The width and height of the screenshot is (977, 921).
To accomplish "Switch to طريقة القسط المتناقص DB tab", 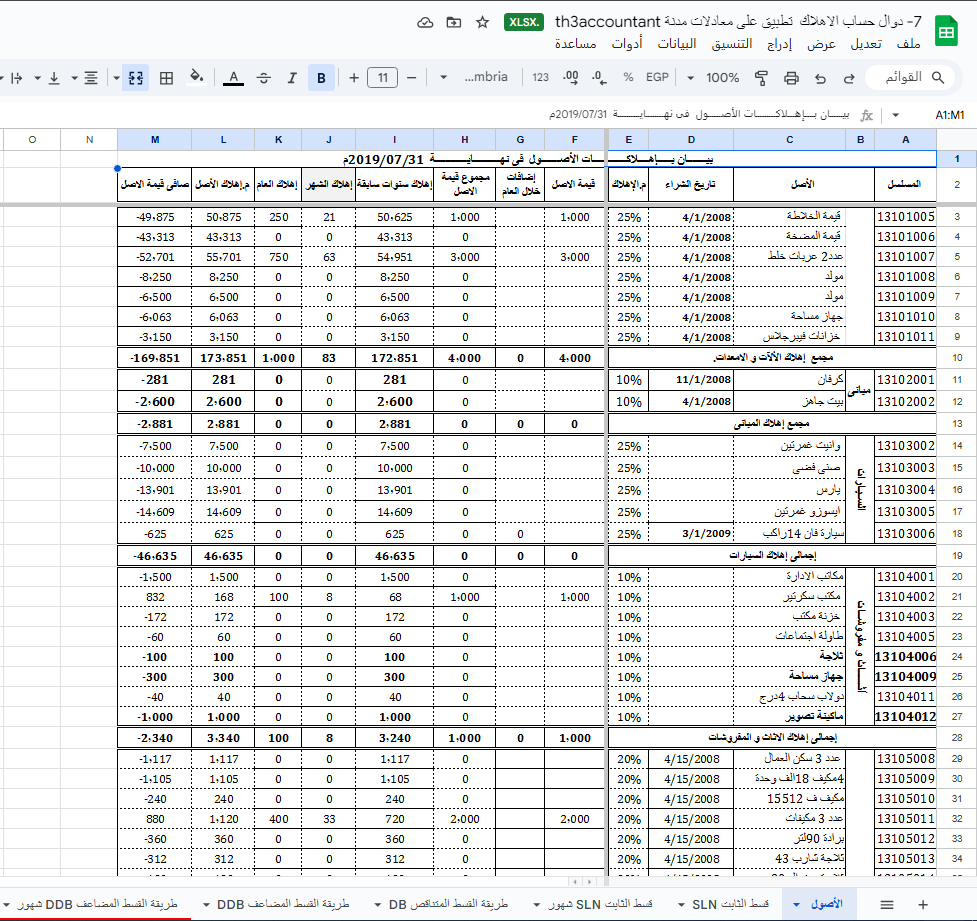I will 447,904.
